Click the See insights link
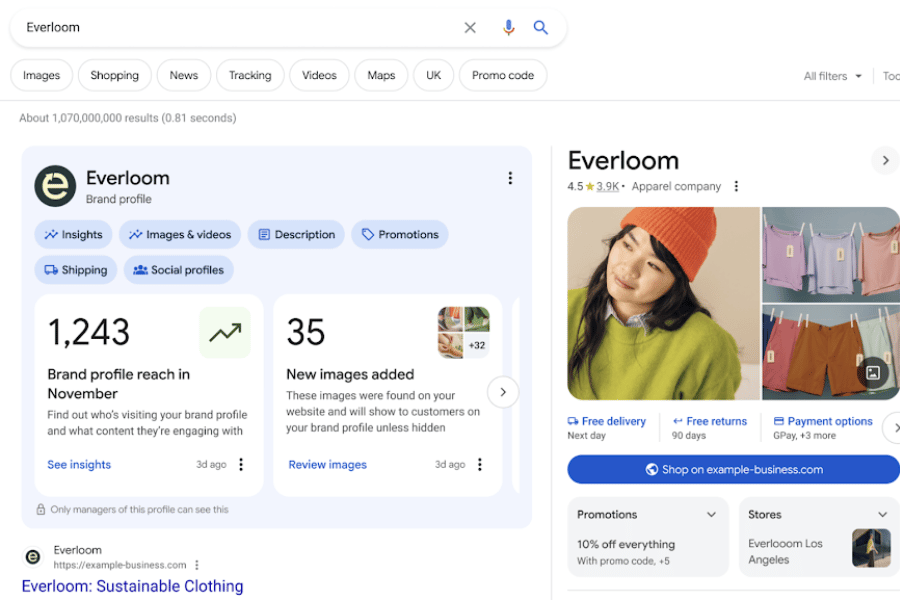This screenshot has width=900, height=600. coord(79,464)
